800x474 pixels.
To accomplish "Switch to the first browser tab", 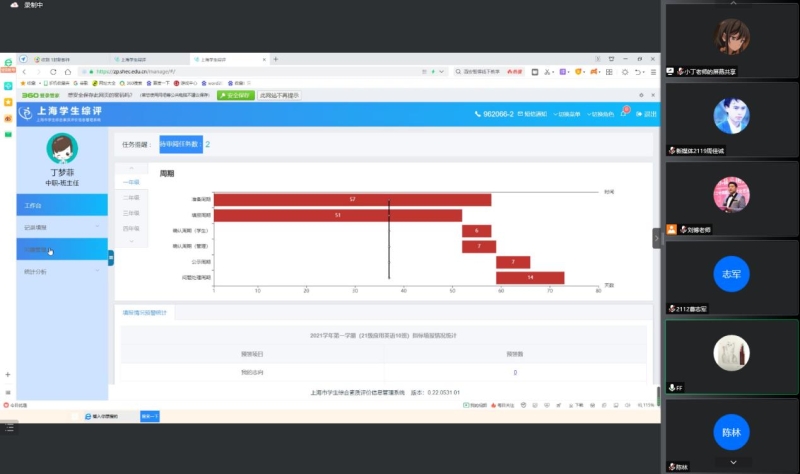I will 69,60.
